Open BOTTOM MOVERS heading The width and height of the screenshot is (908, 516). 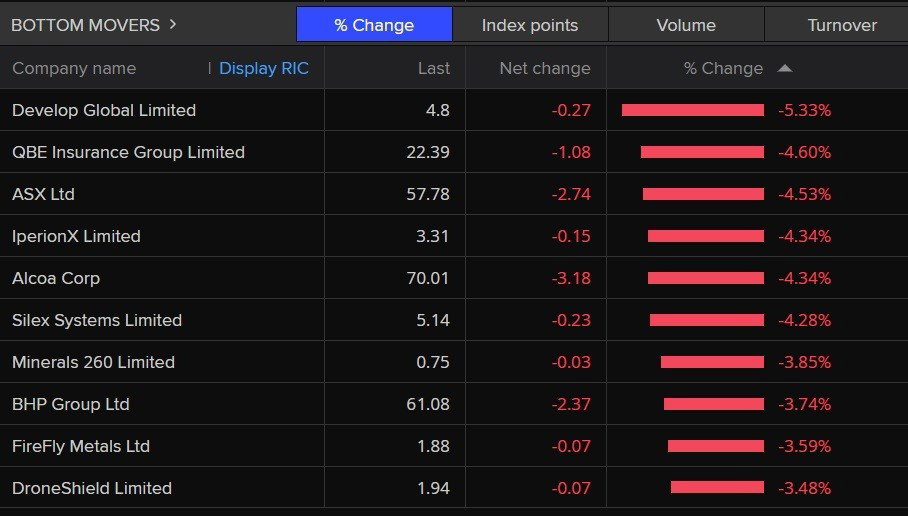[85, 25]
